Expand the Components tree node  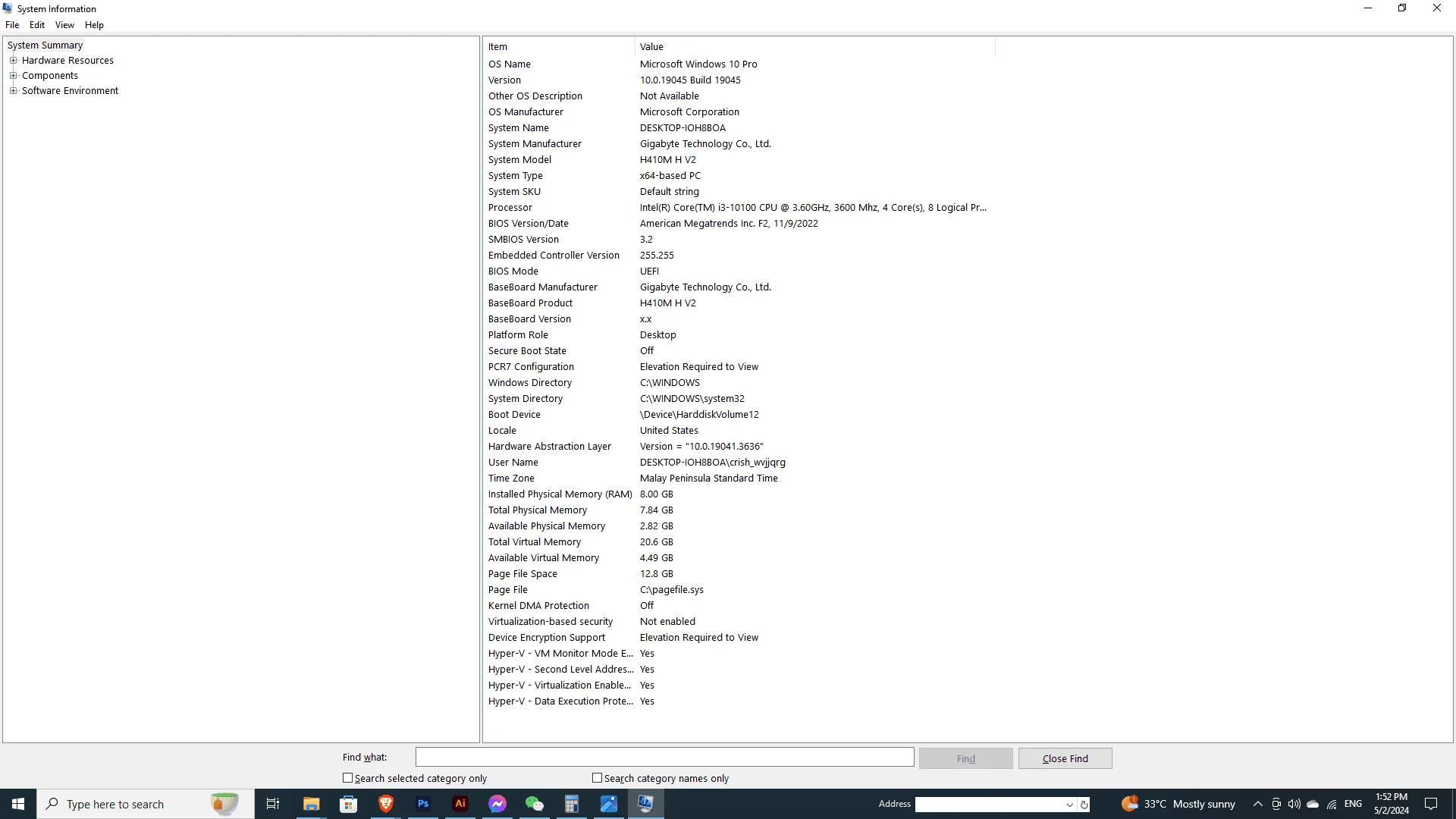coord(13,76)
